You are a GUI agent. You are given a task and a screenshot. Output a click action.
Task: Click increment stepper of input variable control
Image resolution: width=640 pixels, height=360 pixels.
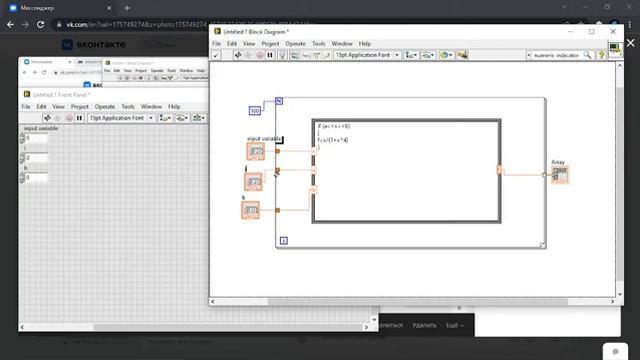tap(22, 136)
